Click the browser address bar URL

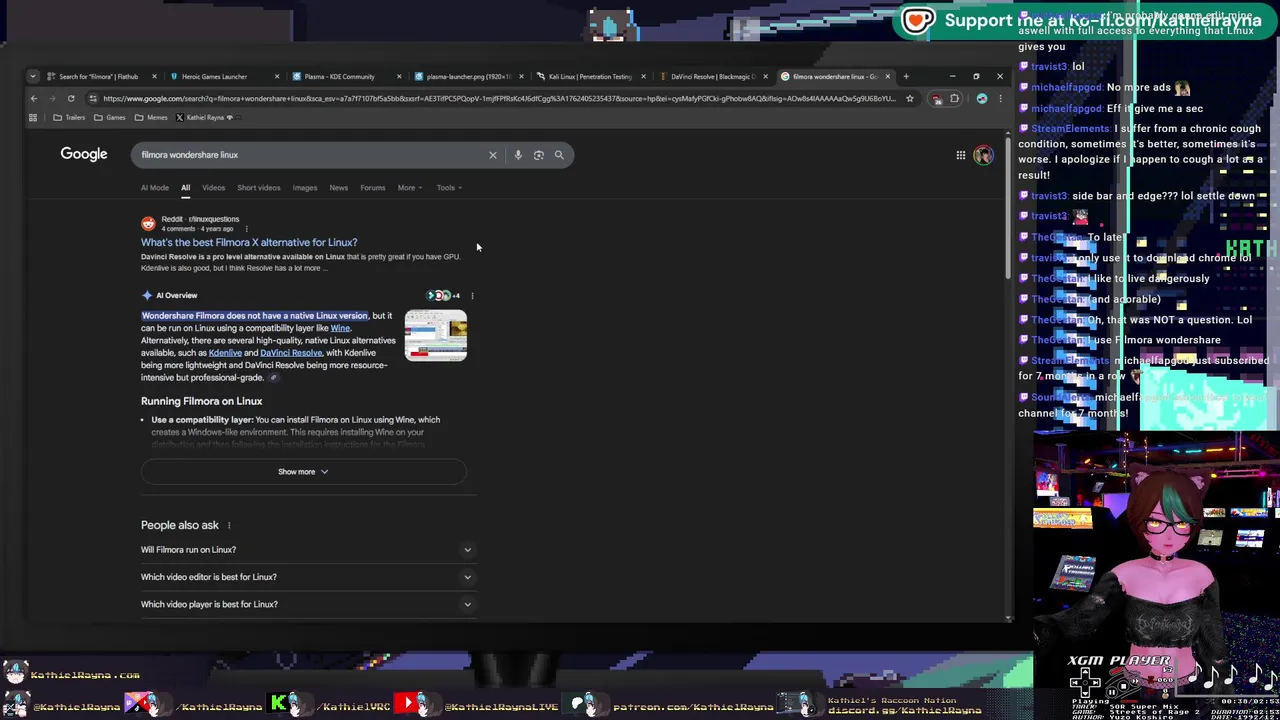point(498,98)
